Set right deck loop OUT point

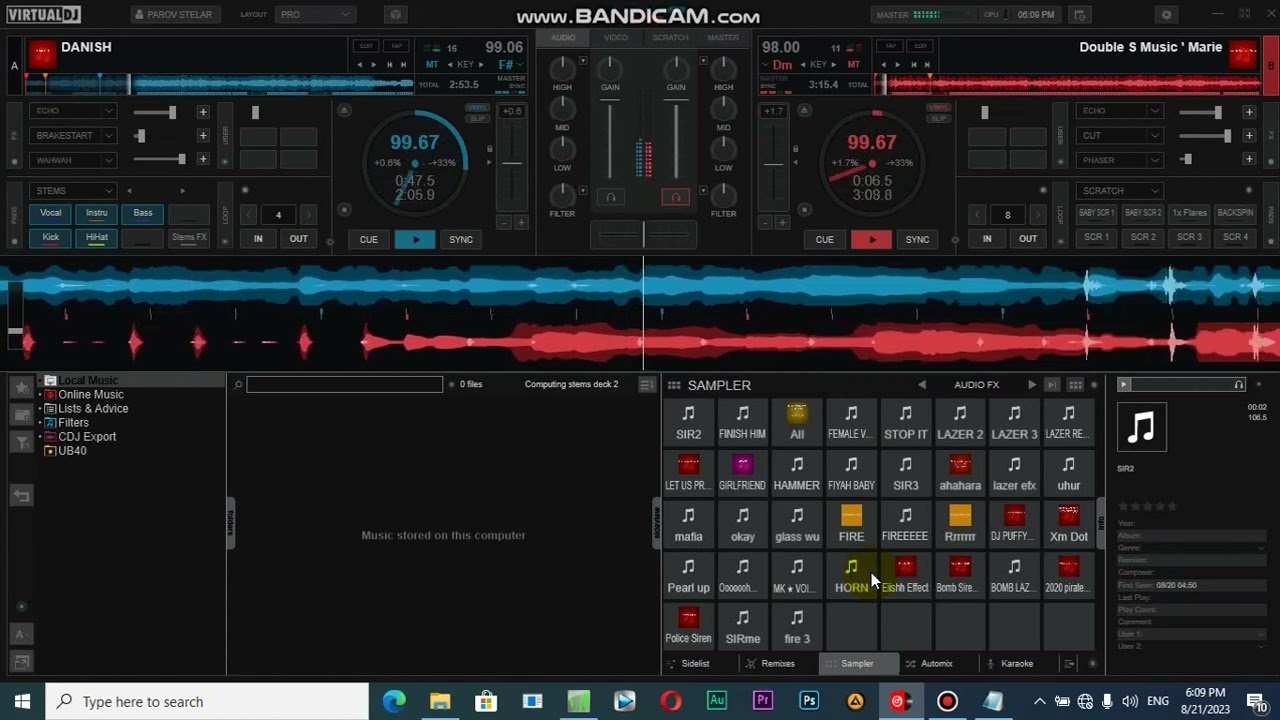coord(1028,239)
